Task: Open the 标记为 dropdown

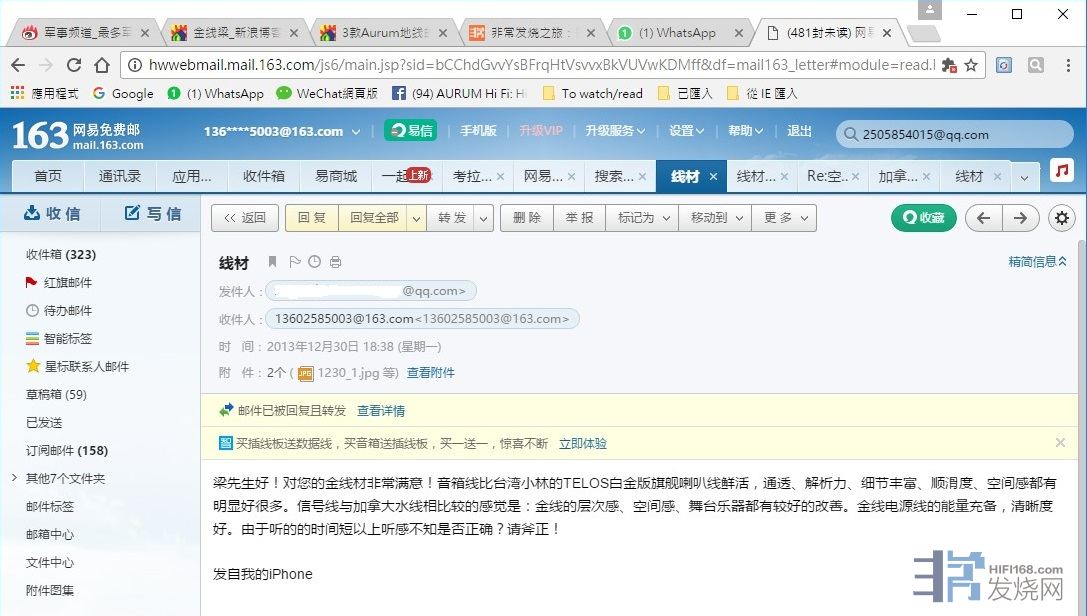Action: [642, 218]
